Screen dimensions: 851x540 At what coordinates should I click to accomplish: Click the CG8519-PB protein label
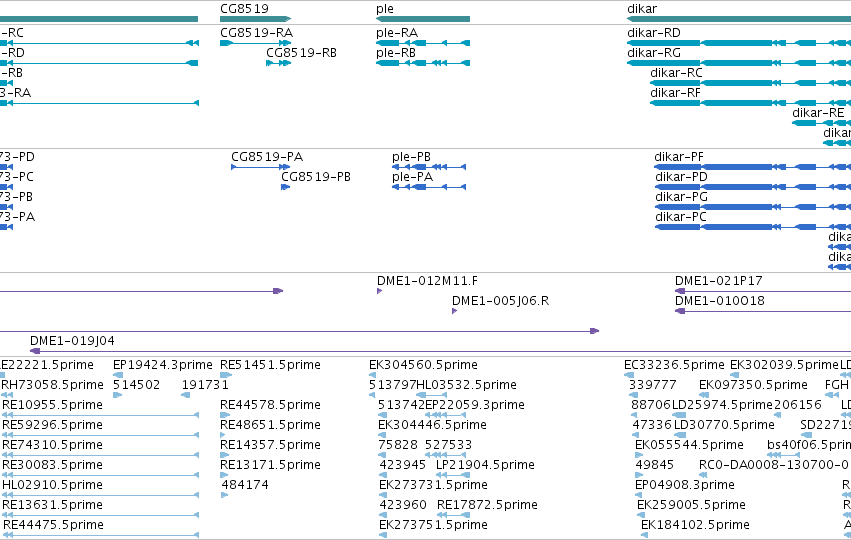316,177
